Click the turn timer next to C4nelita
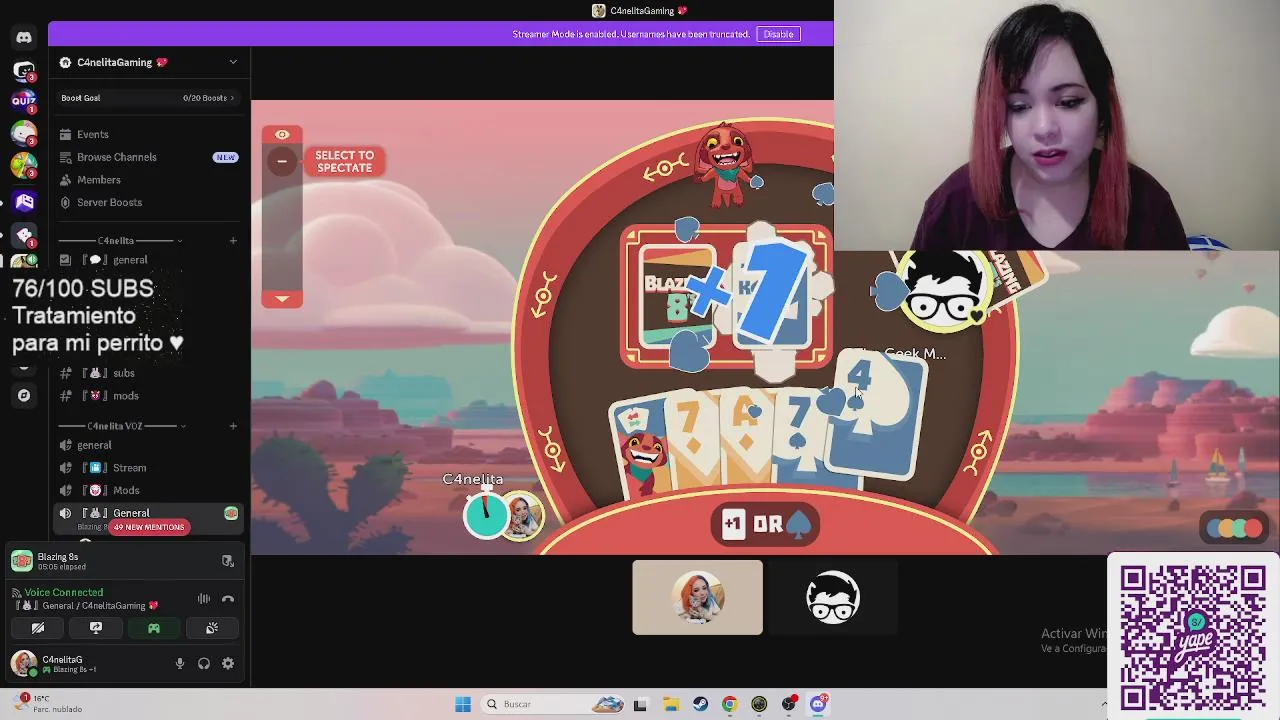Screen dimensions: 1280x720 coord(485,515)
